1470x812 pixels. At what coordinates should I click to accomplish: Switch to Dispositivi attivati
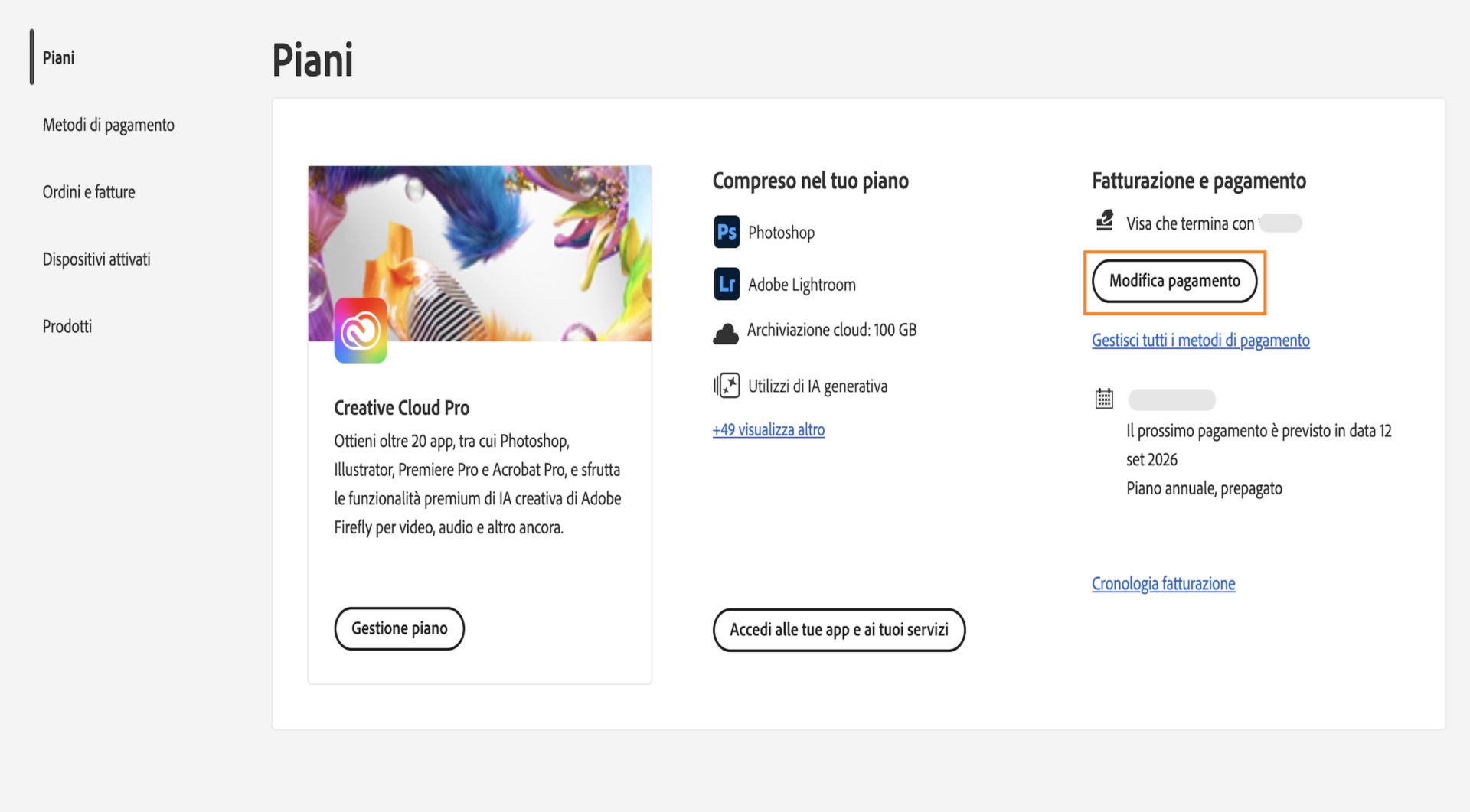96,259
